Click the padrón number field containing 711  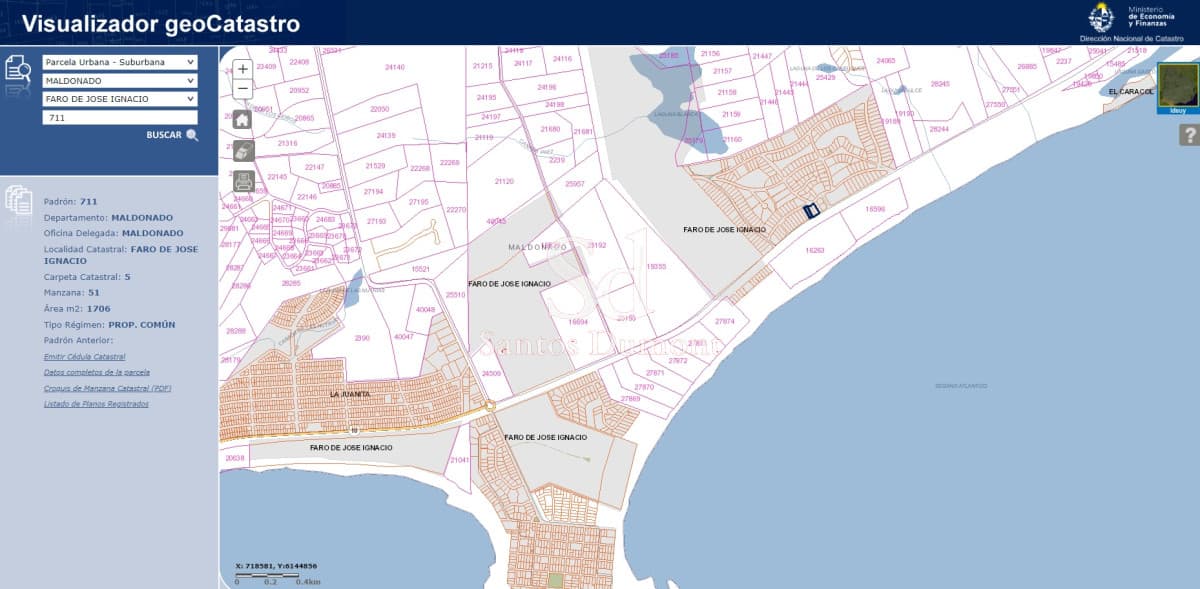click(120, 117)
